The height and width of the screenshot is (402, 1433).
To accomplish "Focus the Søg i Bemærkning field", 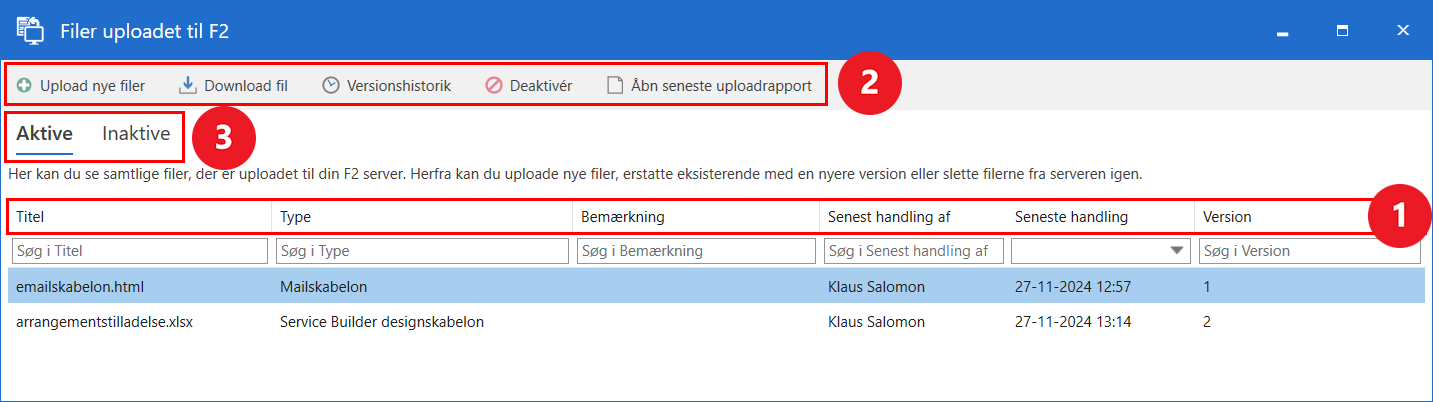I will [x=697, y=251].
